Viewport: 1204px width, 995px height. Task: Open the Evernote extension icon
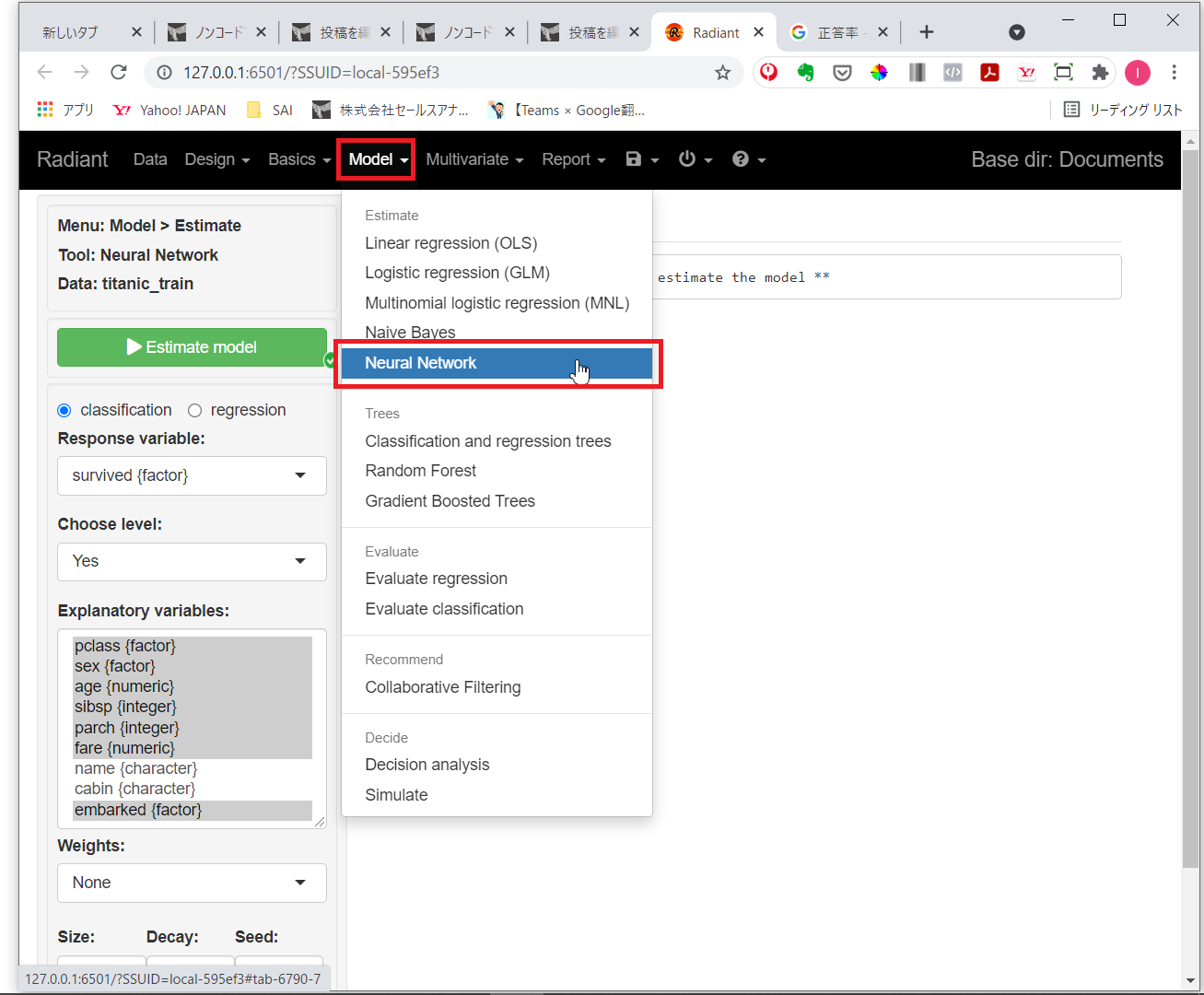point(806,73)
